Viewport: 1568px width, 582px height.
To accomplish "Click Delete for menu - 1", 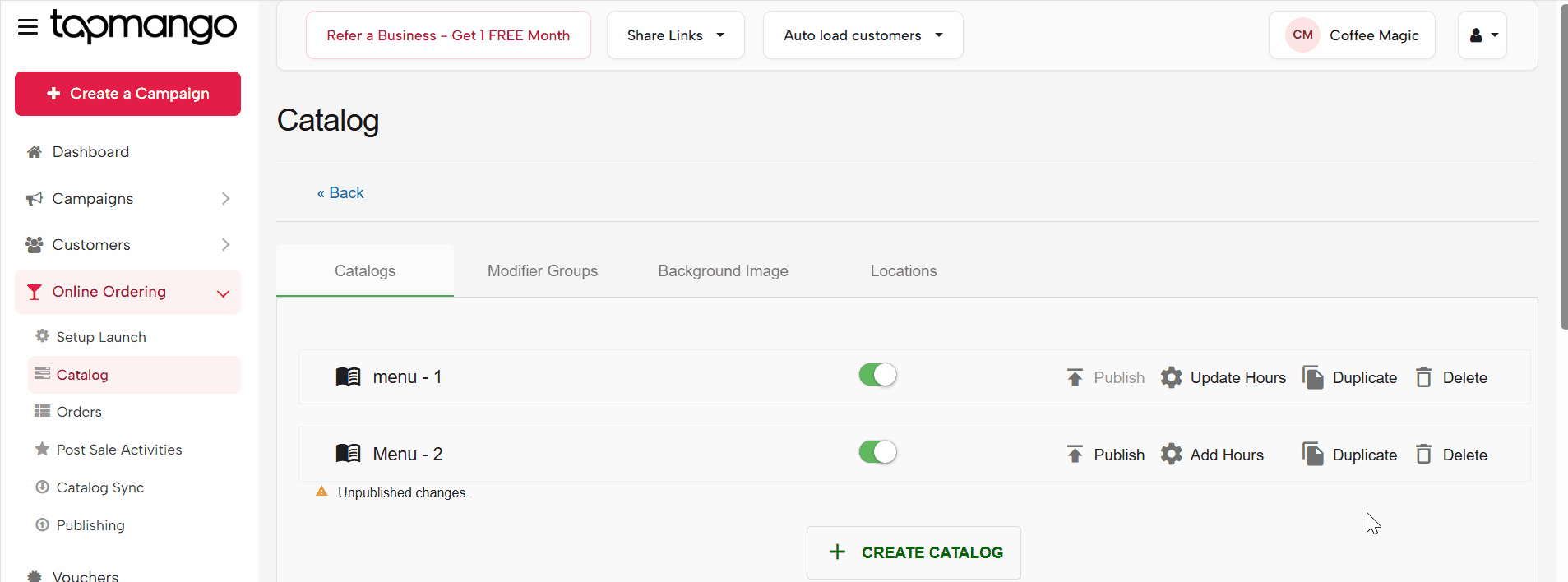I will [x=1452, y=377].
